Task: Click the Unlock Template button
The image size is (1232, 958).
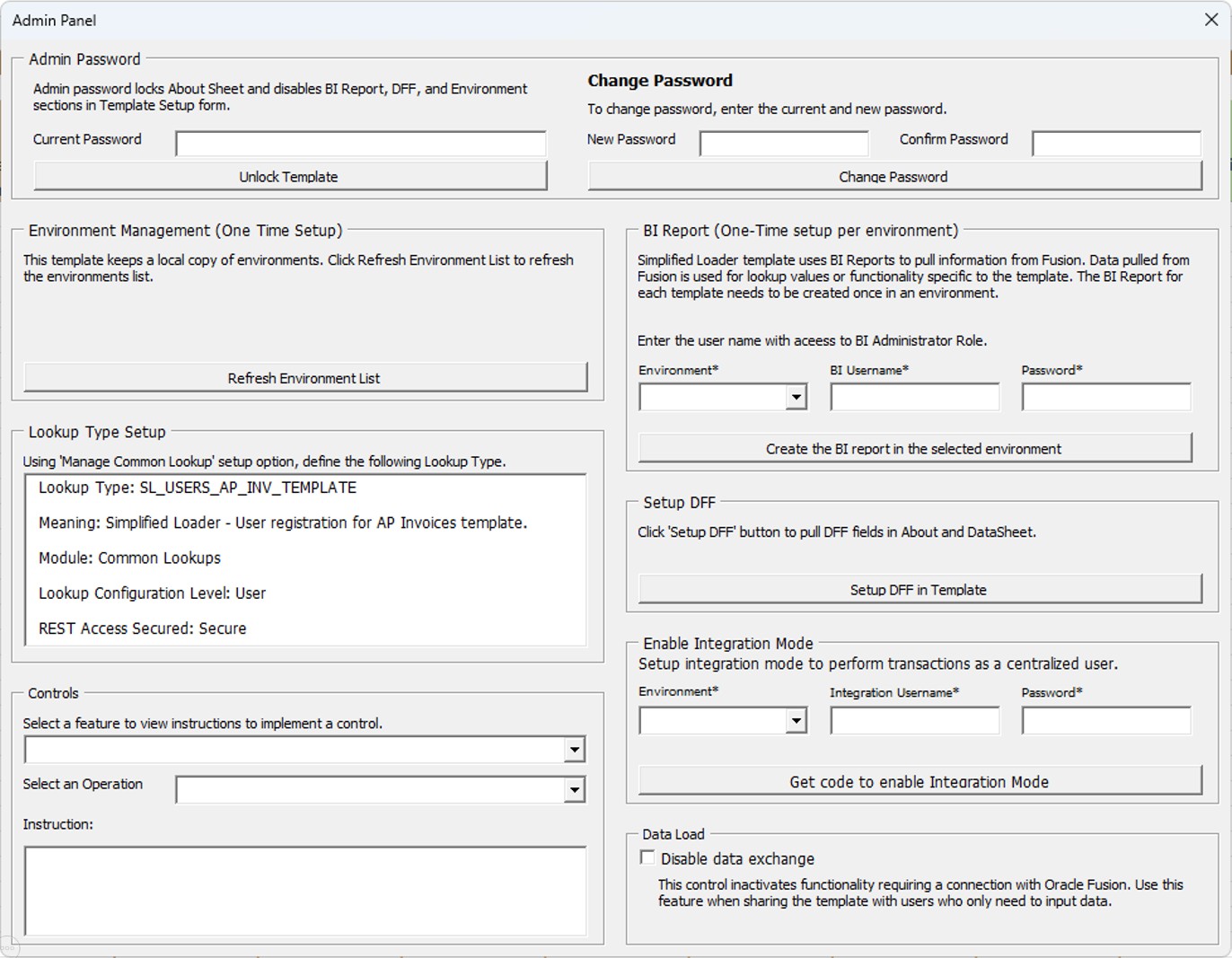Action: [291, 176]
